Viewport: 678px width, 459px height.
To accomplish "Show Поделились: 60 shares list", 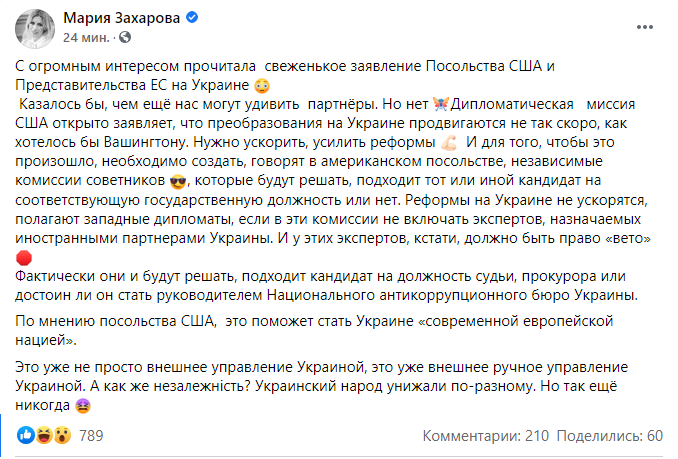I will (610, 436).
